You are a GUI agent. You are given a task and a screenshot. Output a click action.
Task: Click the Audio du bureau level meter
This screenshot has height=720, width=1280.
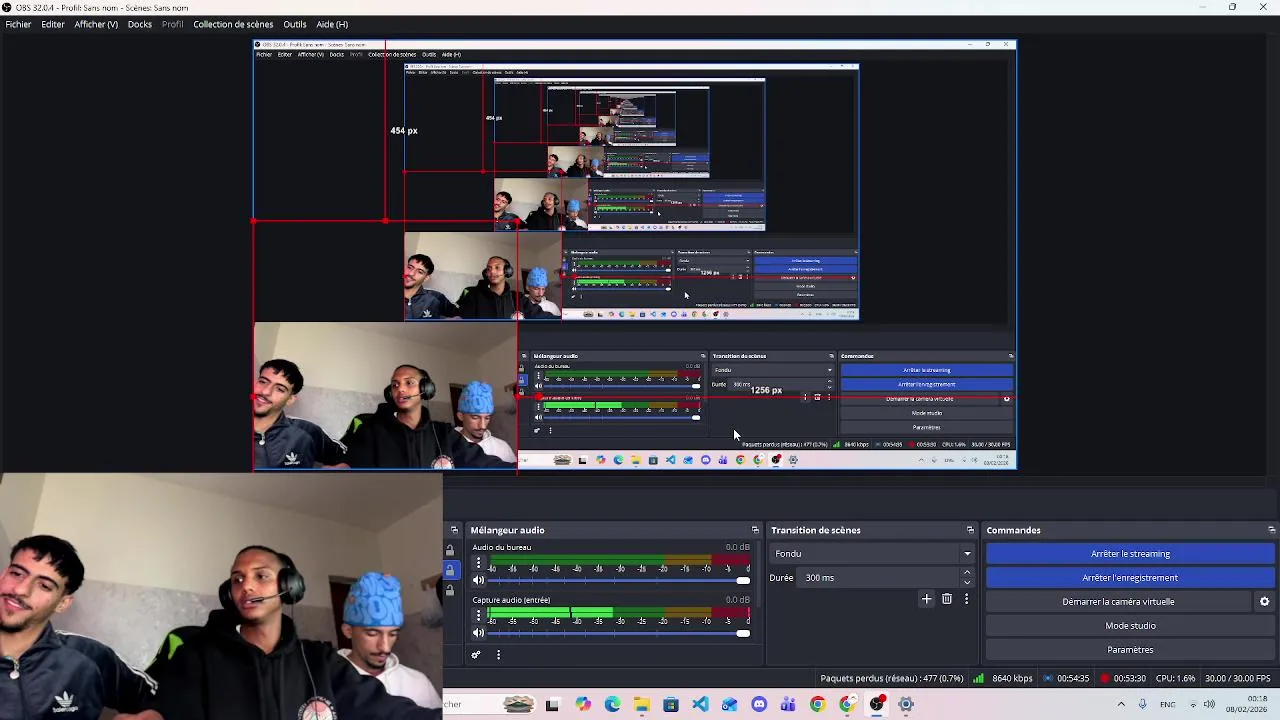coord(619,560)
